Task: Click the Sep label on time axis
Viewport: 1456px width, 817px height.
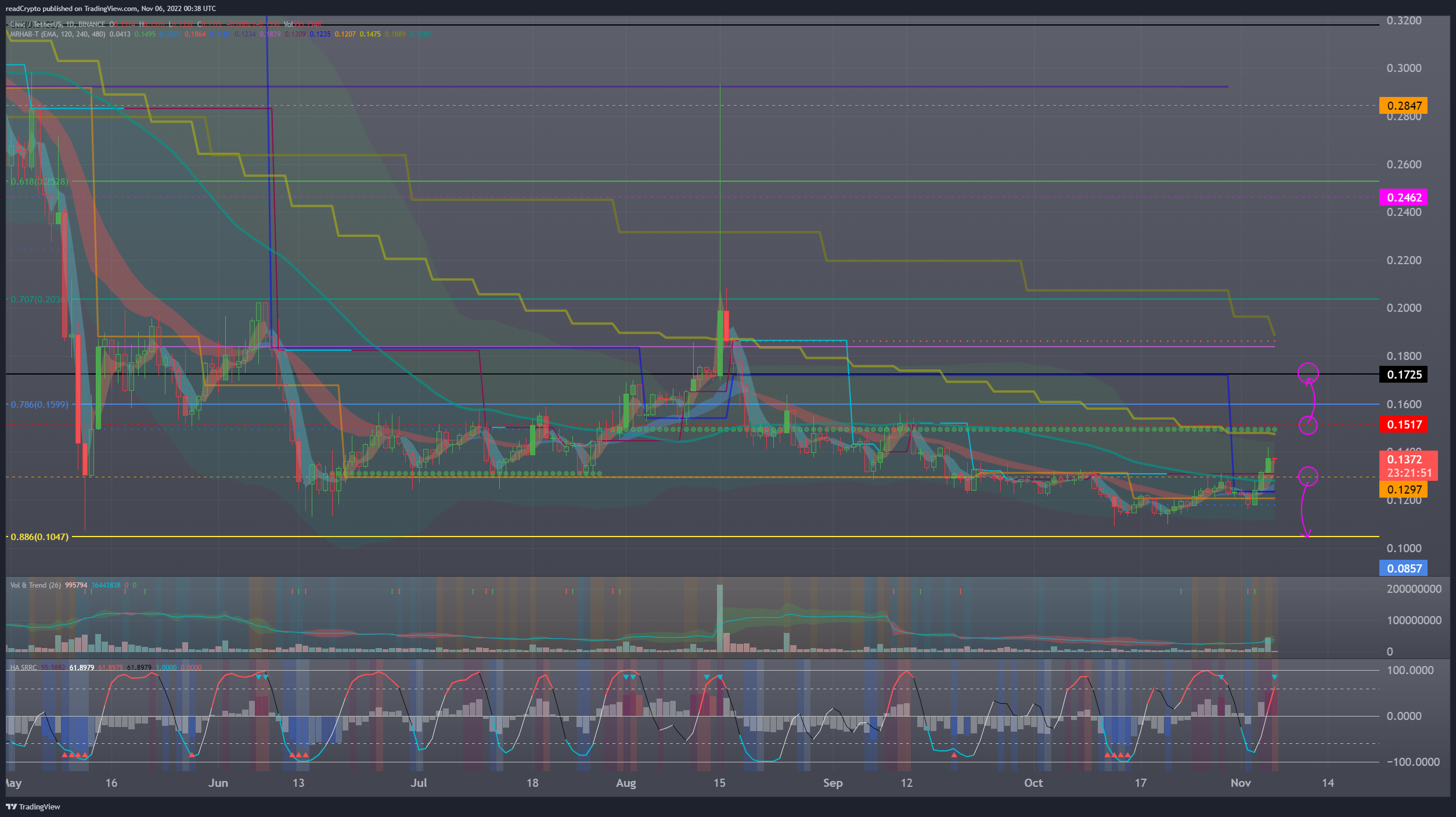Action: 832,783
